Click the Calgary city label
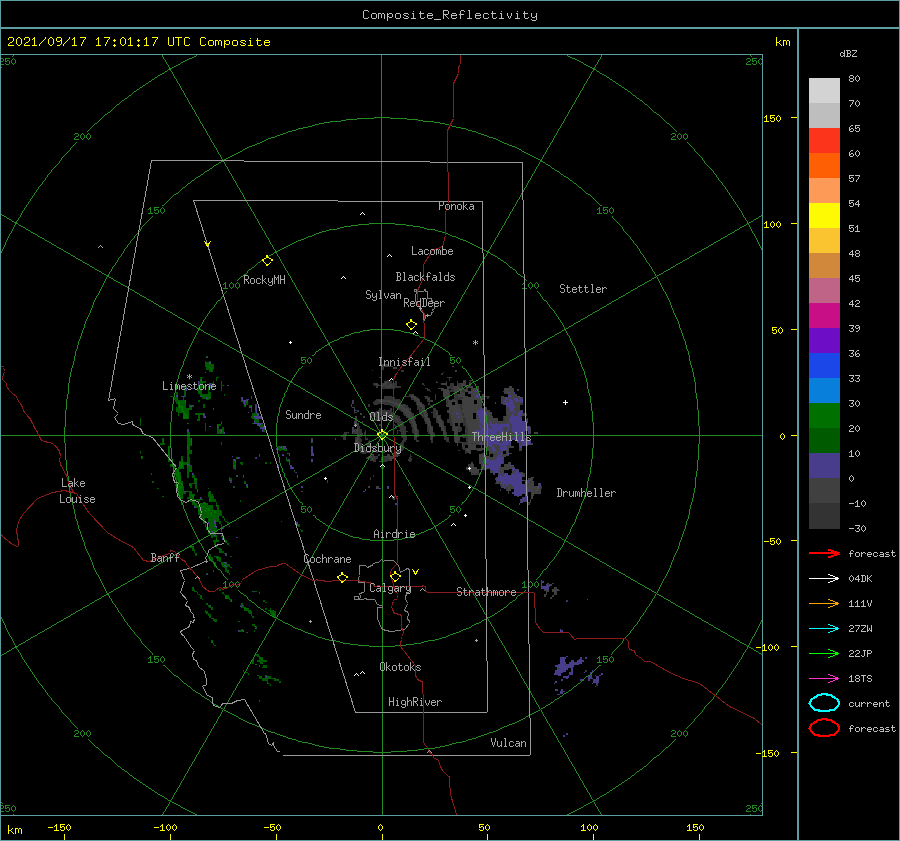Image resolution: width=900 pixels, height=841 pixels. 390,588
